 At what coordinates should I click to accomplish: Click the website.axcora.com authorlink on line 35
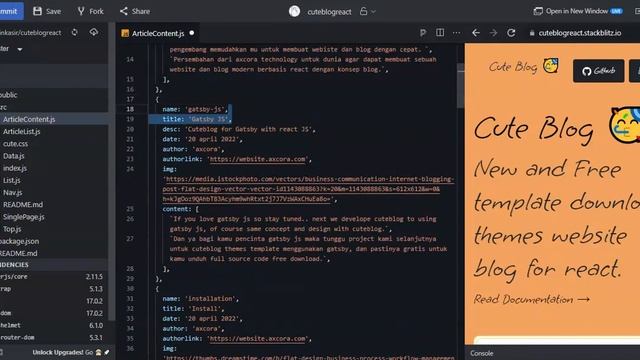point(258,339)
